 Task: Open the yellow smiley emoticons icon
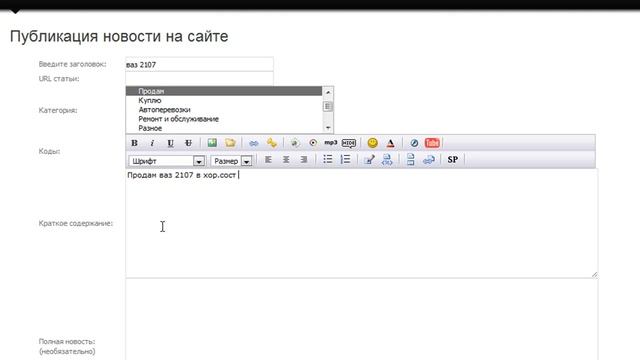pyautogui.click(x=372, y=143)
